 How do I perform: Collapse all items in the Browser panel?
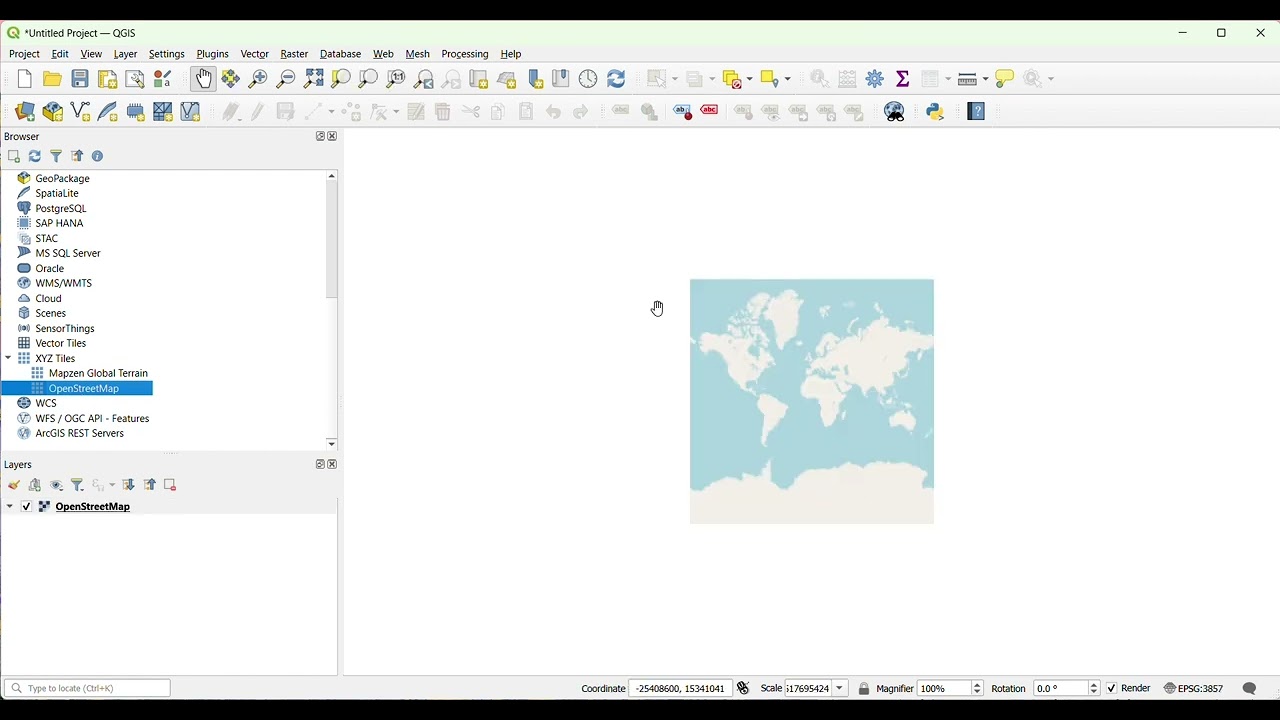tap(77, 156)
